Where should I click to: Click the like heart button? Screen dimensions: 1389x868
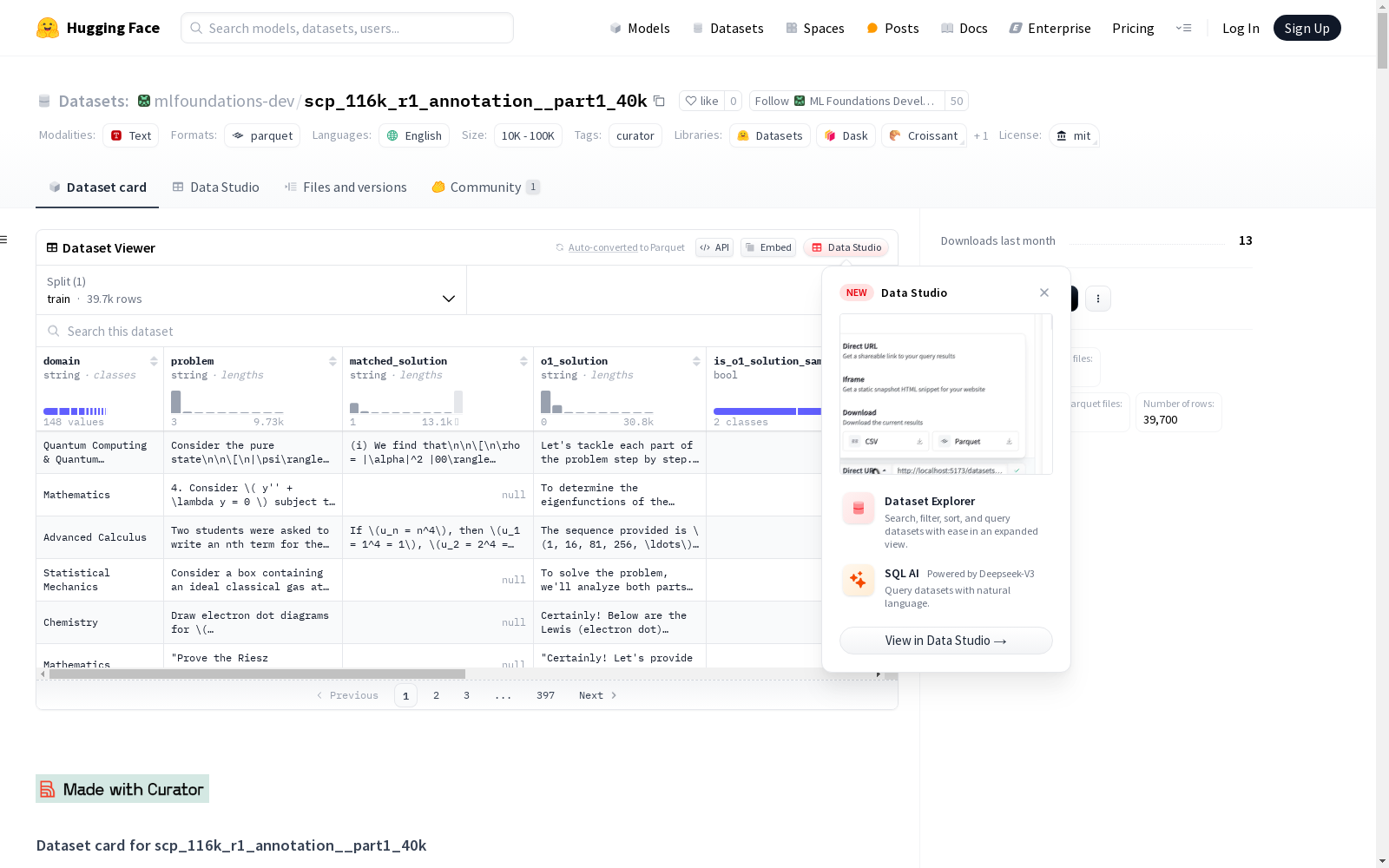(x=701, y=101)
